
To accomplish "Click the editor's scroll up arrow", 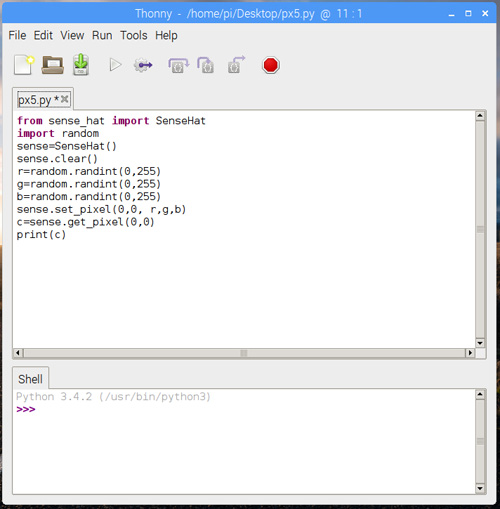I will (480, 116).
